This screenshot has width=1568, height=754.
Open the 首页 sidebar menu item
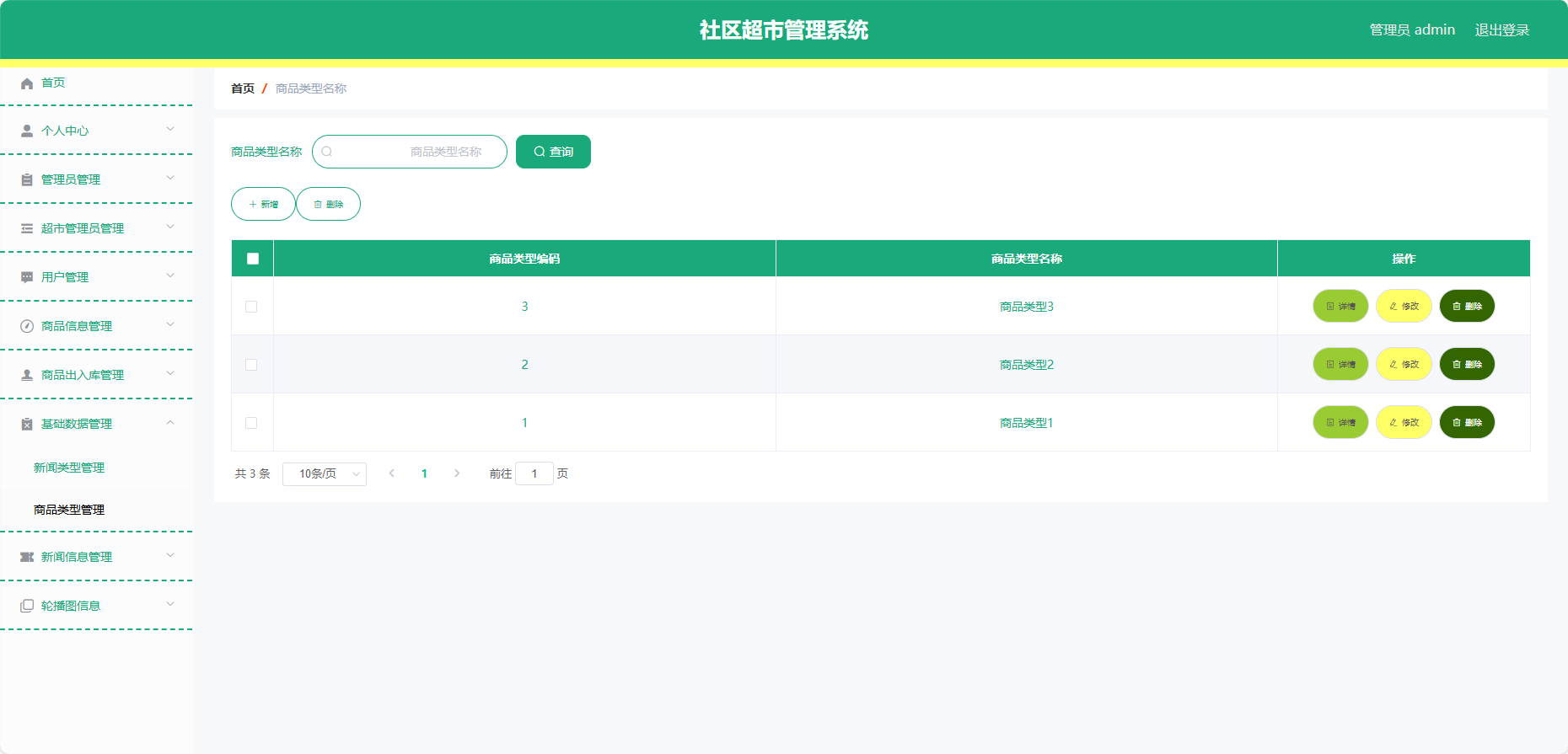point(96,83)
